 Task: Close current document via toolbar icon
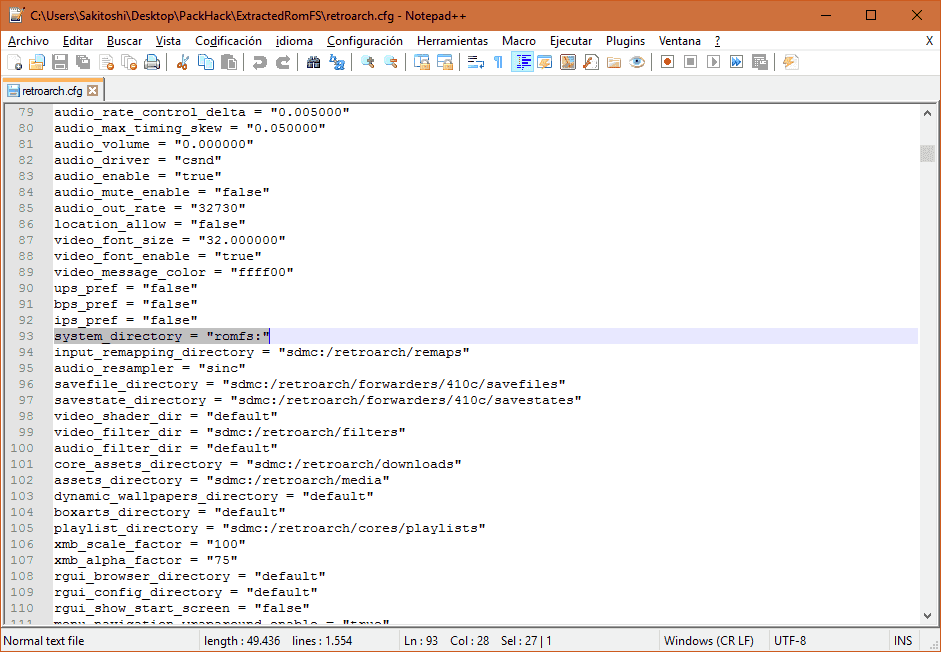(106, 62)
